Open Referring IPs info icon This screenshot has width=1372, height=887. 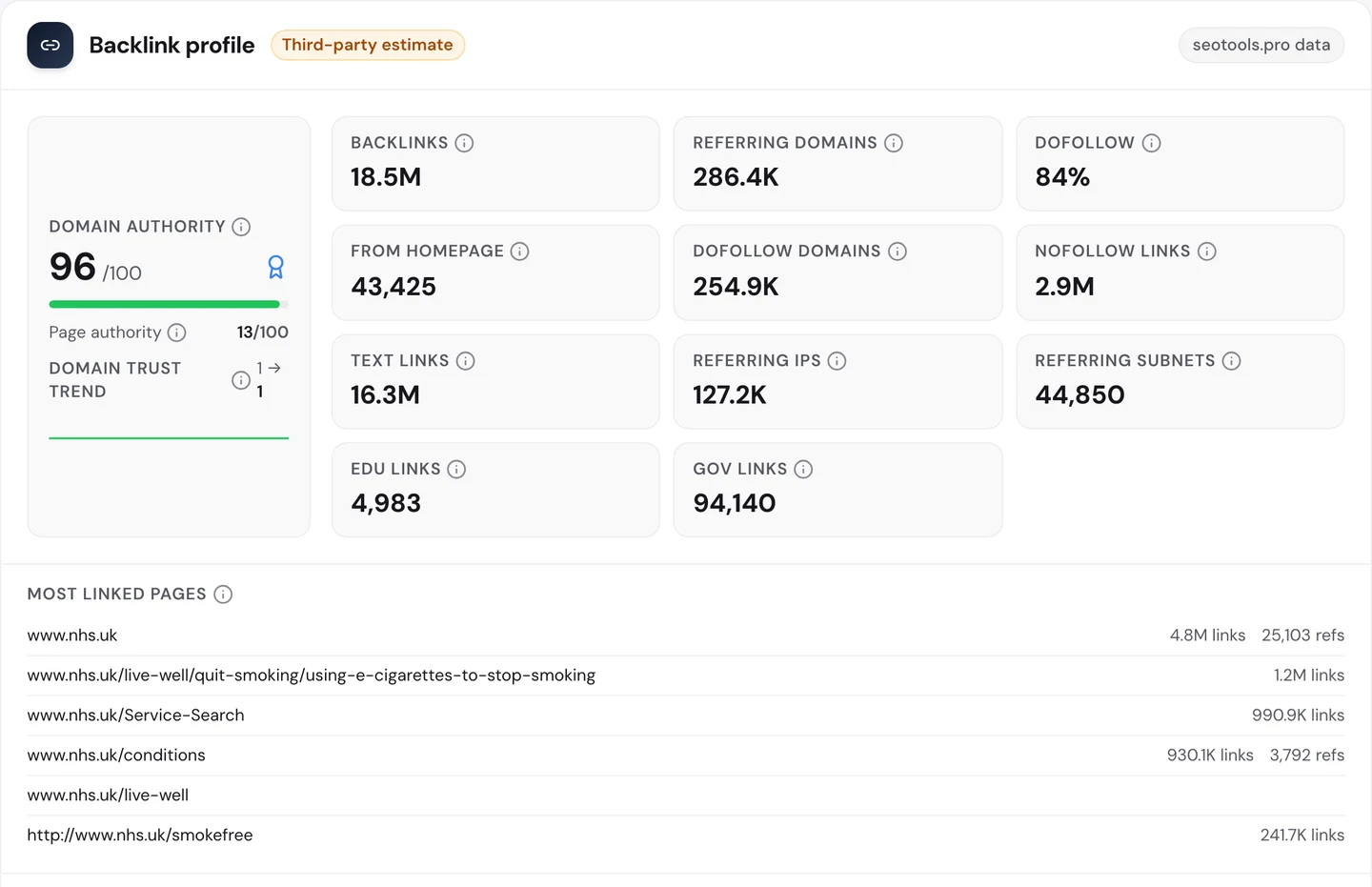click(837, 361)
